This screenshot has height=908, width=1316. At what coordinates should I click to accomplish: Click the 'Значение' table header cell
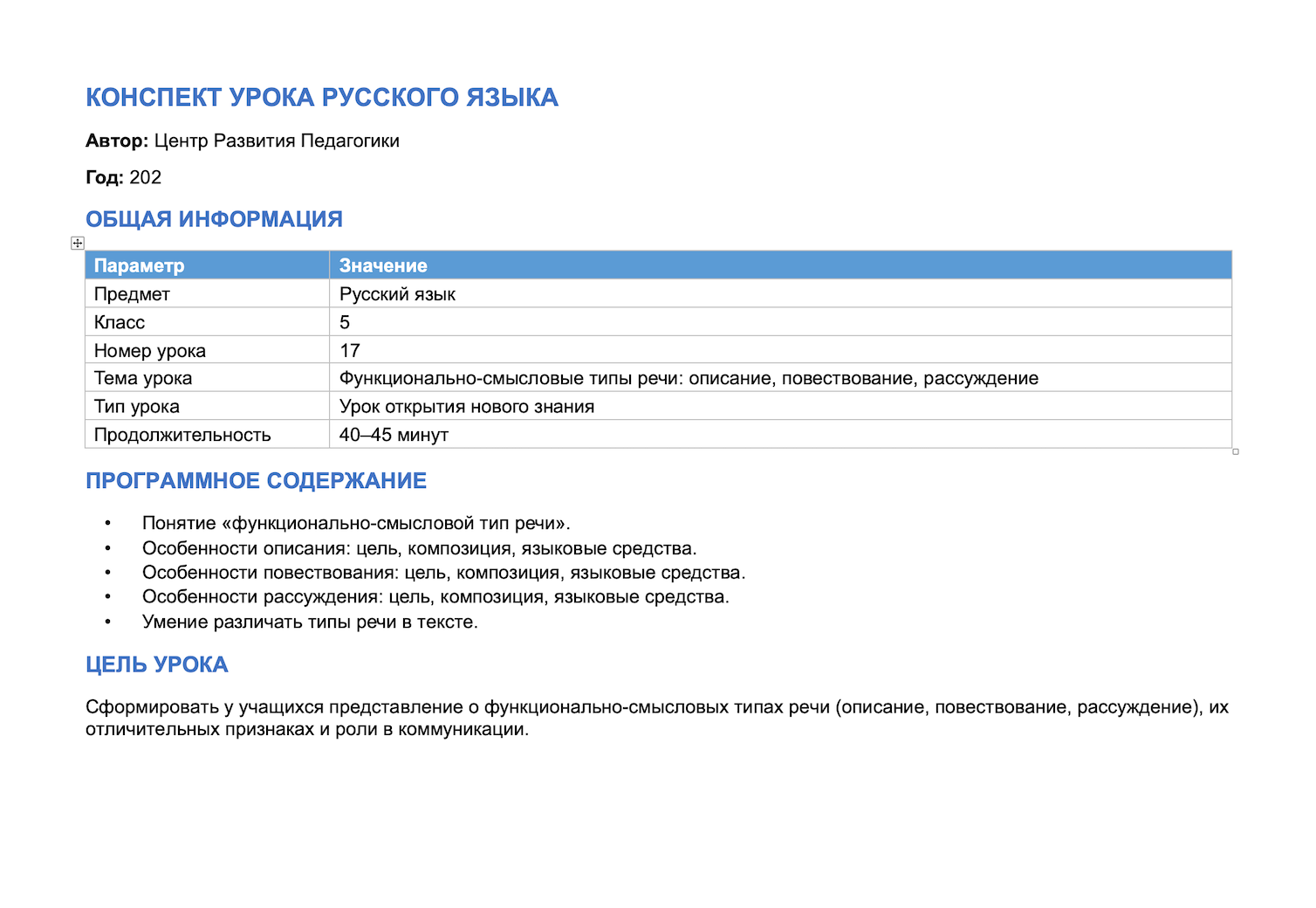click(780, 265)
